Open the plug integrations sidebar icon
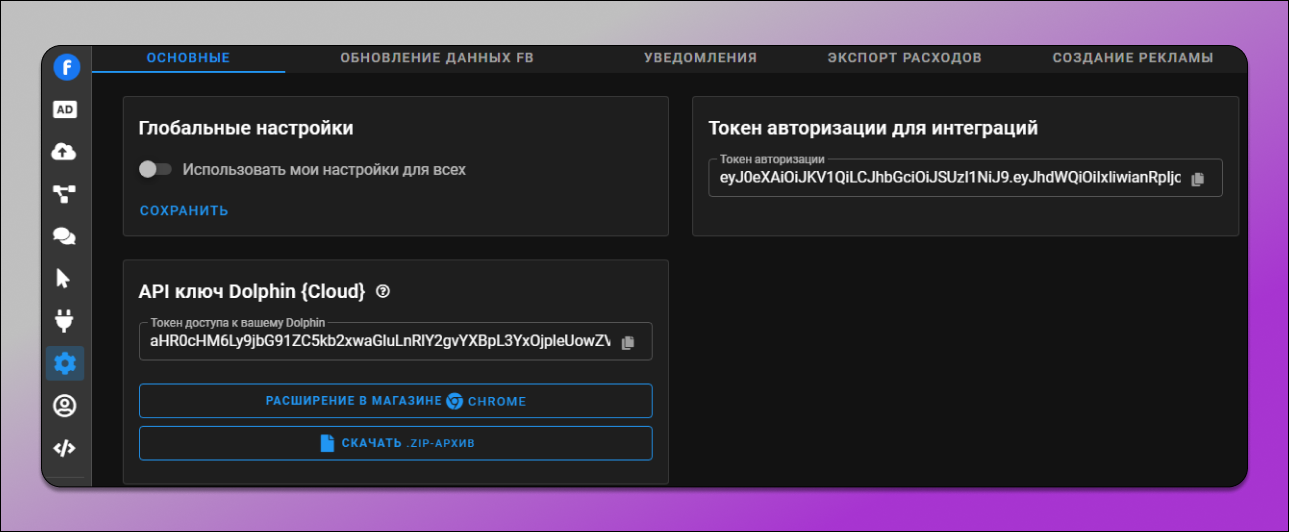The height and width of the screenshot is (532, 1289). 65,320
